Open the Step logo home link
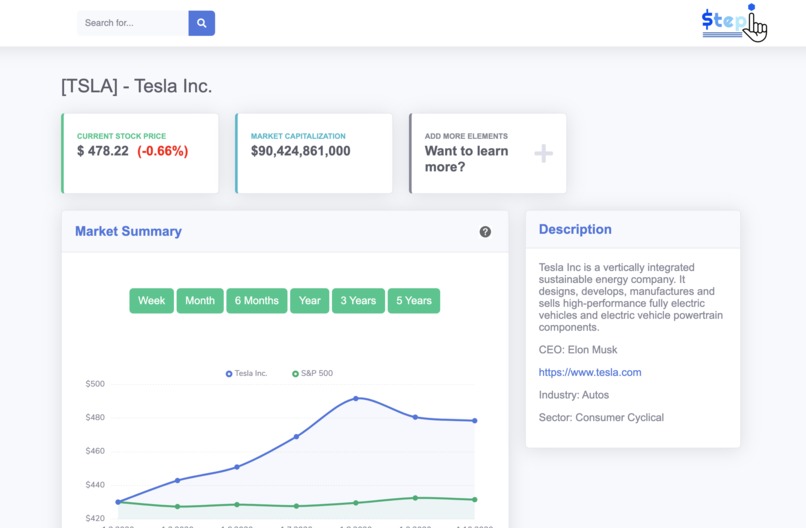Screen dimensions: 806x528 tap(734, 22)
